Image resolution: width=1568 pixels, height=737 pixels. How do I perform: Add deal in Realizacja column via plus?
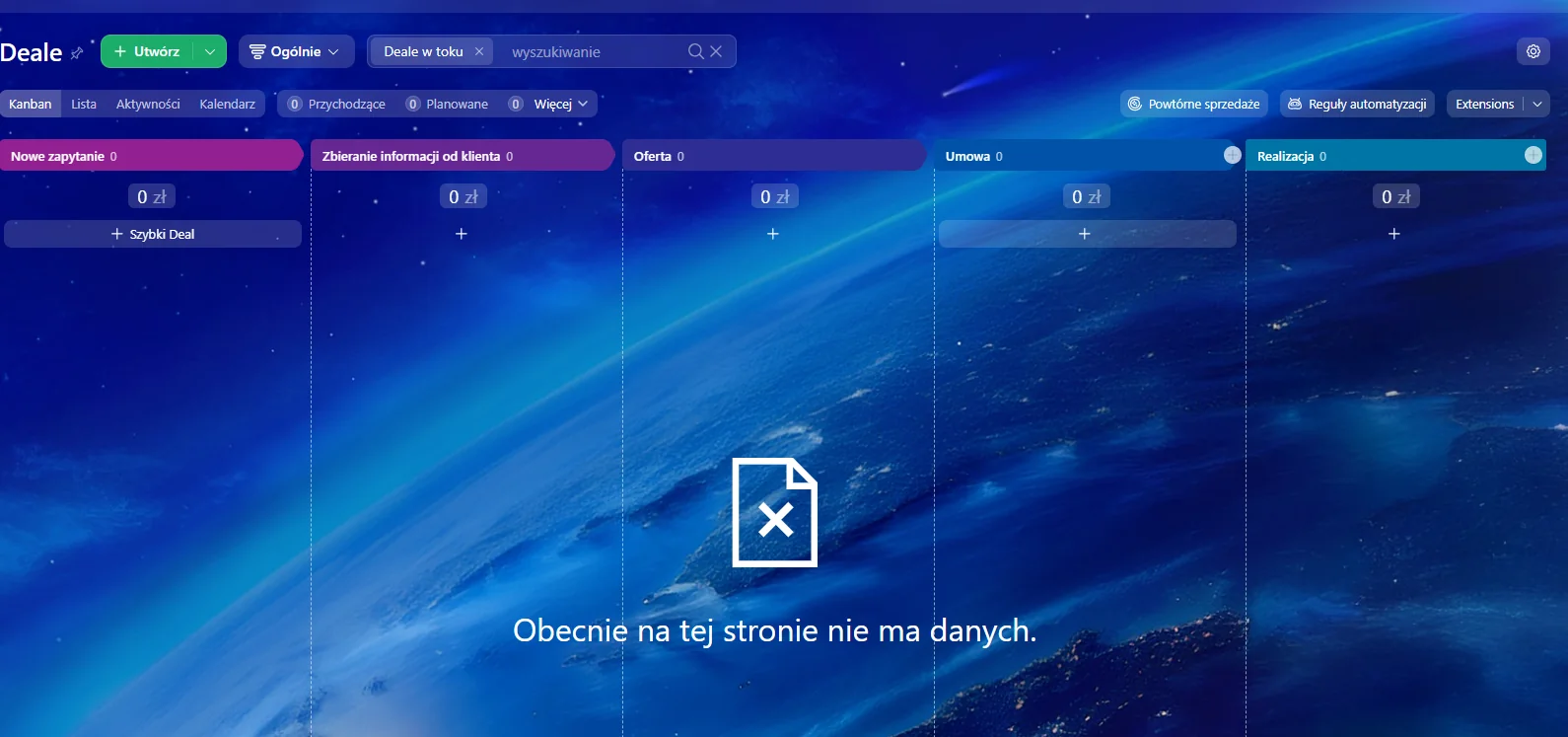[1394, 234]
